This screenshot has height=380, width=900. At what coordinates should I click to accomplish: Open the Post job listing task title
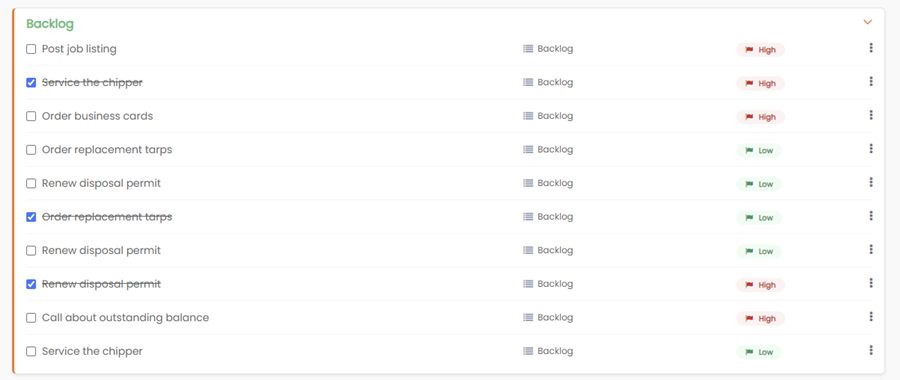tap(79, 49)
